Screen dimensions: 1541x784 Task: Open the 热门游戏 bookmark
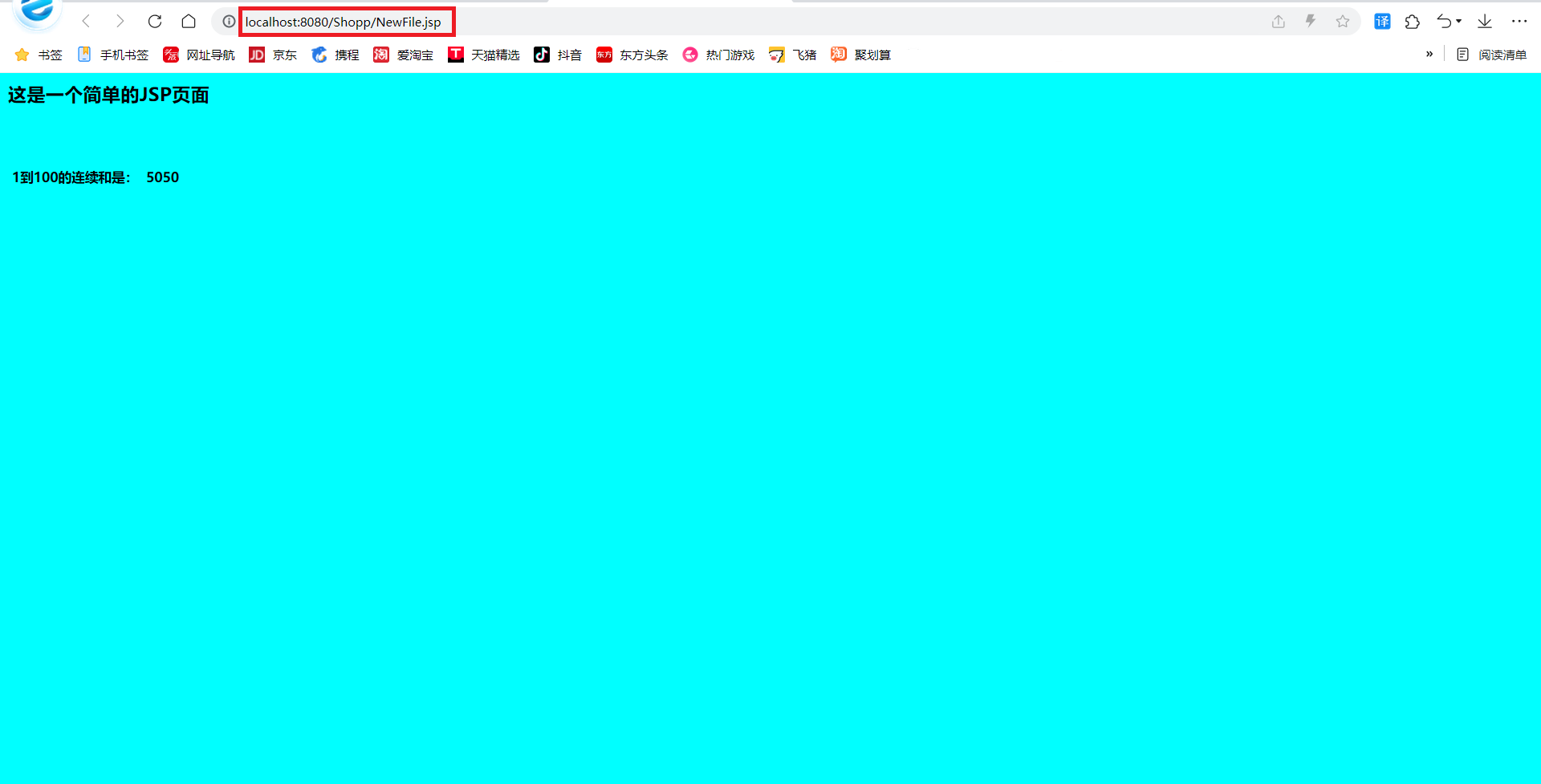click(718, 55)
